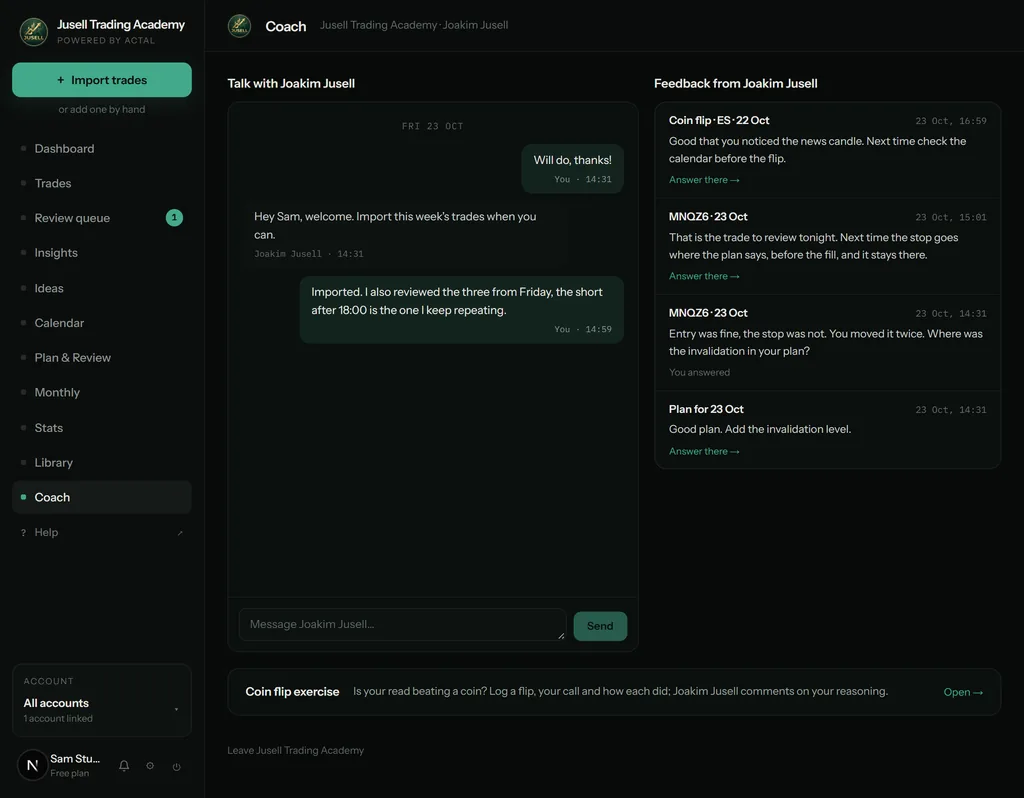Click the external-link arrow next to Help

pyautogui.click(x=180, y=533)
